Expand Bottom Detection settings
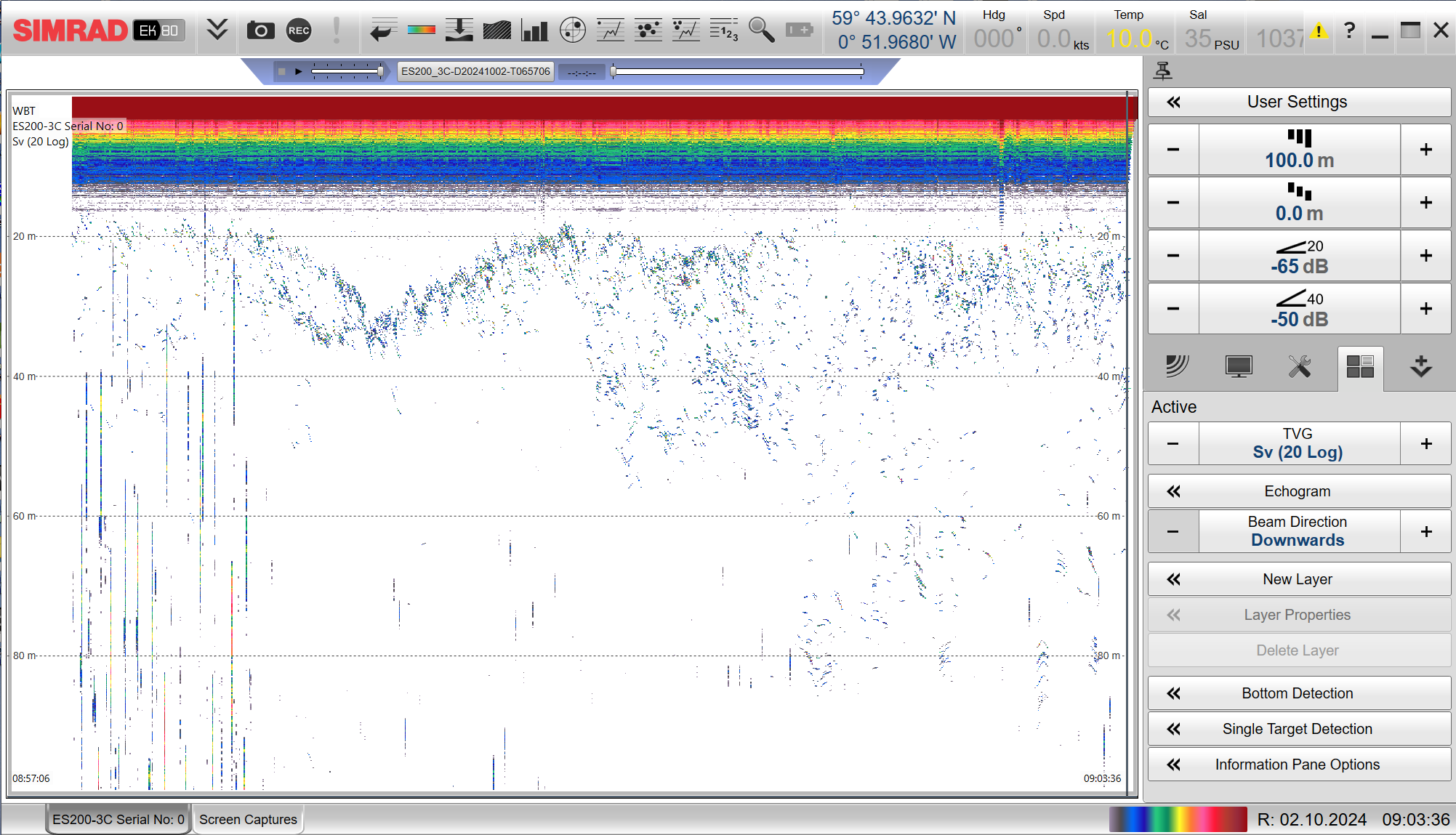 pyautogui.click(x=1298, y=693)
